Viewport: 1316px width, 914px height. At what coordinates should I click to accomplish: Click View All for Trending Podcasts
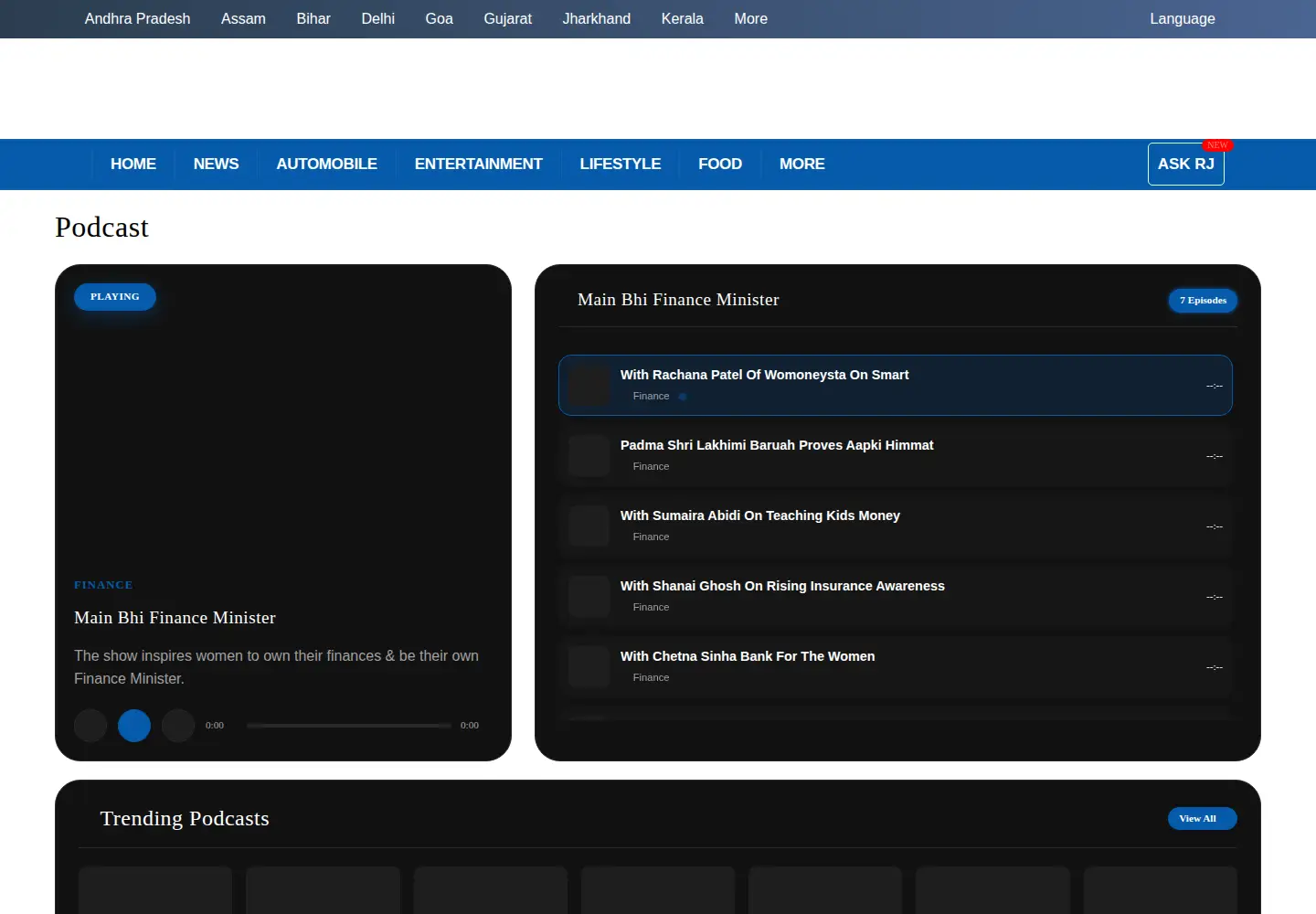click(1203, 818)
